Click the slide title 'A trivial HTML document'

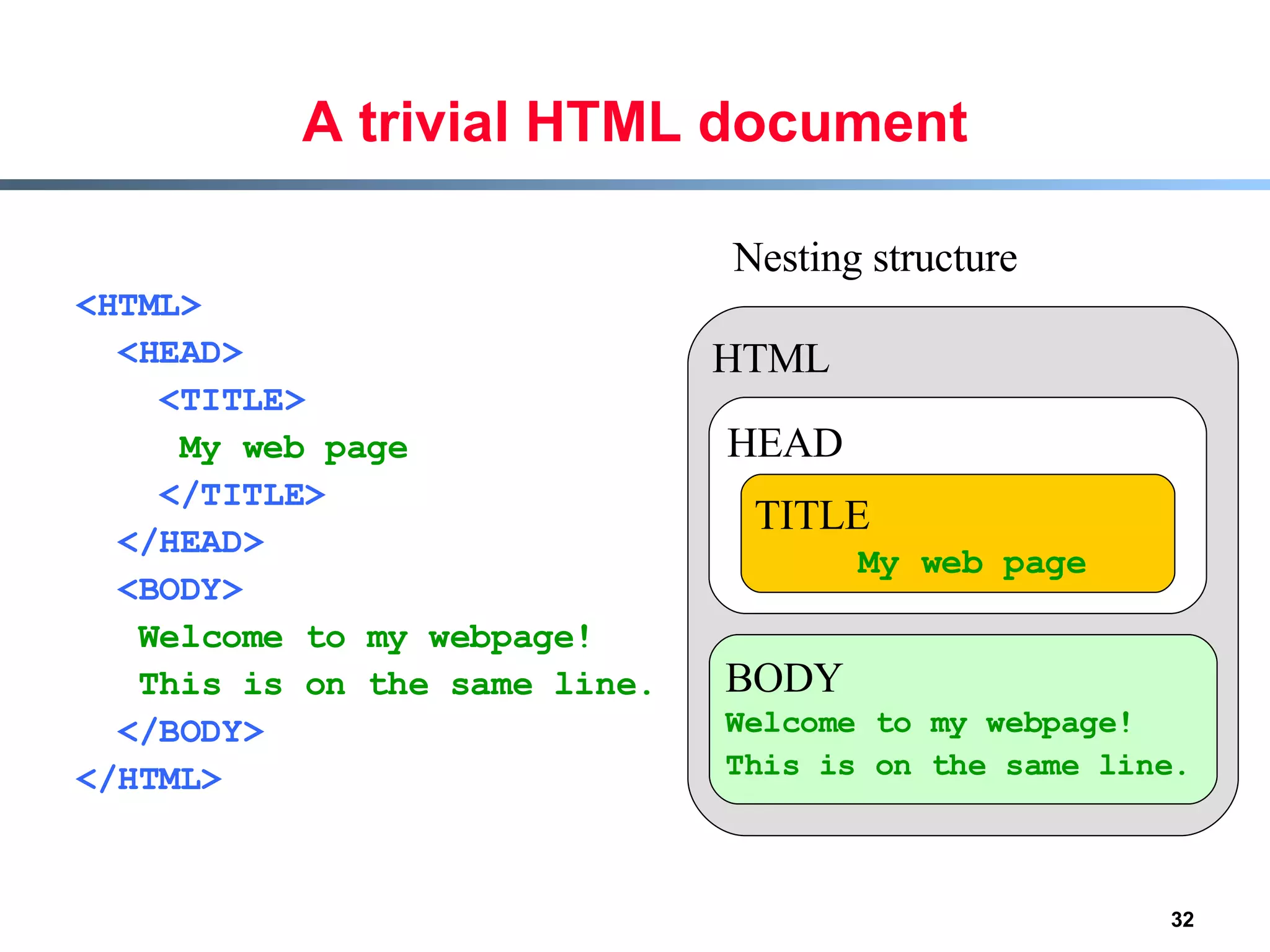point(634,123)
